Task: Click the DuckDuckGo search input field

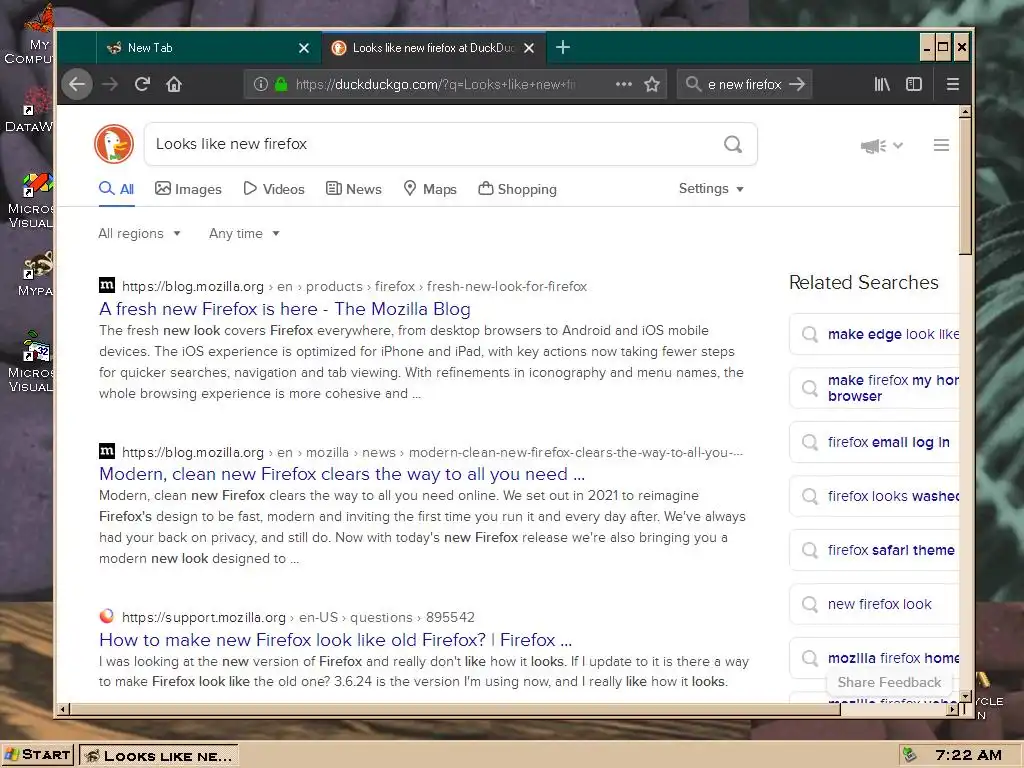Action: (431, 144)
